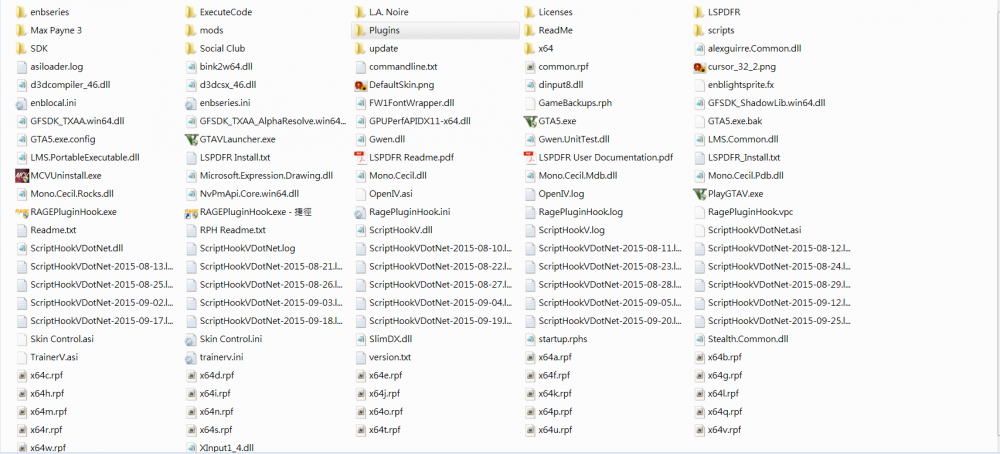Select the ScriptHookV.dll file icon
Screen dimensions: 1000x454
tap(360, 230)
